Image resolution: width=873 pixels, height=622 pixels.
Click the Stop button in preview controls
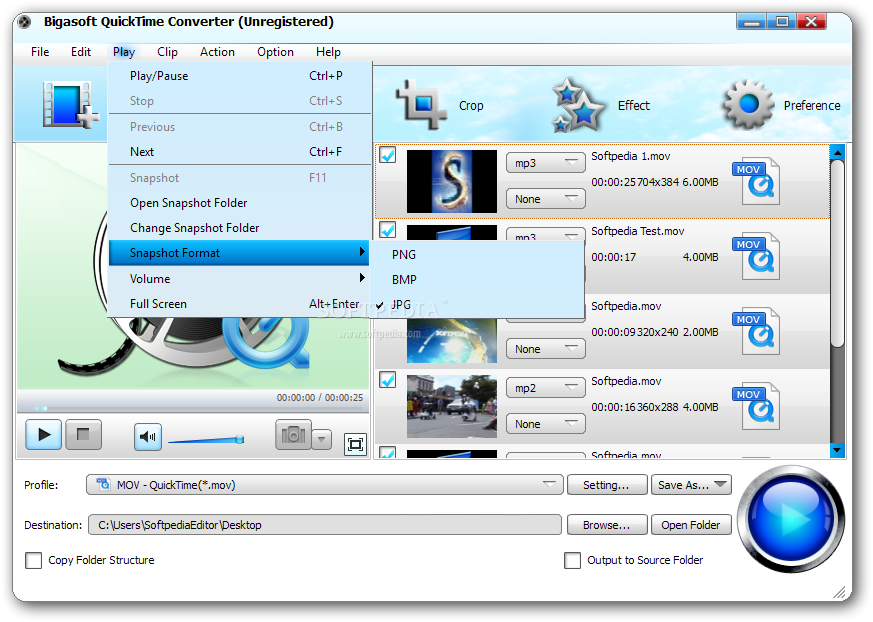84,434
